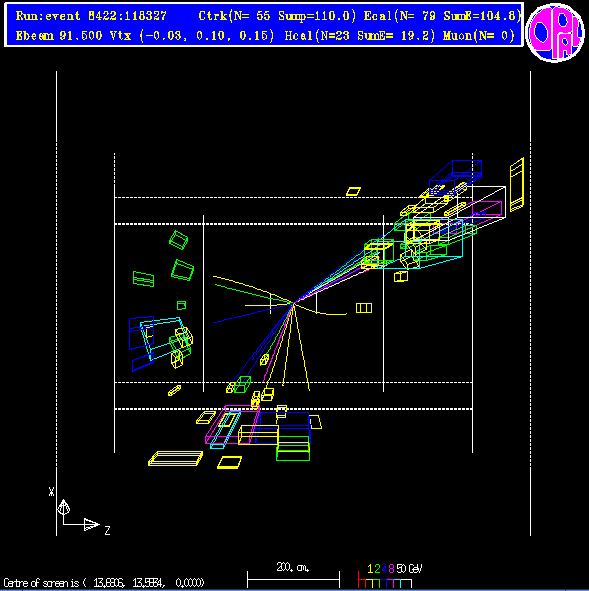The image size is (589, 591).
Task: Click the flat yellow slab at bottom left
Action: 175,459
